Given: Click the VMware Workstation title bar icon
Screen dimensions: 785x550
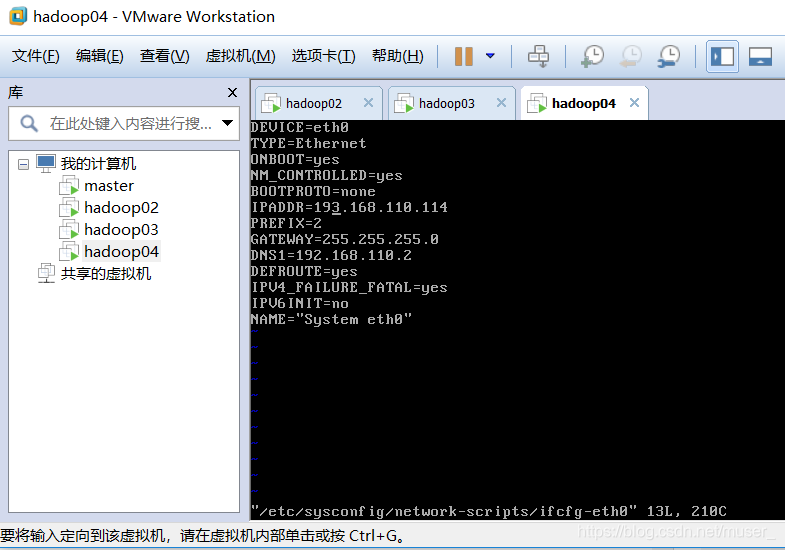Looking at the screenshot, I should click(x=18, y=16).
